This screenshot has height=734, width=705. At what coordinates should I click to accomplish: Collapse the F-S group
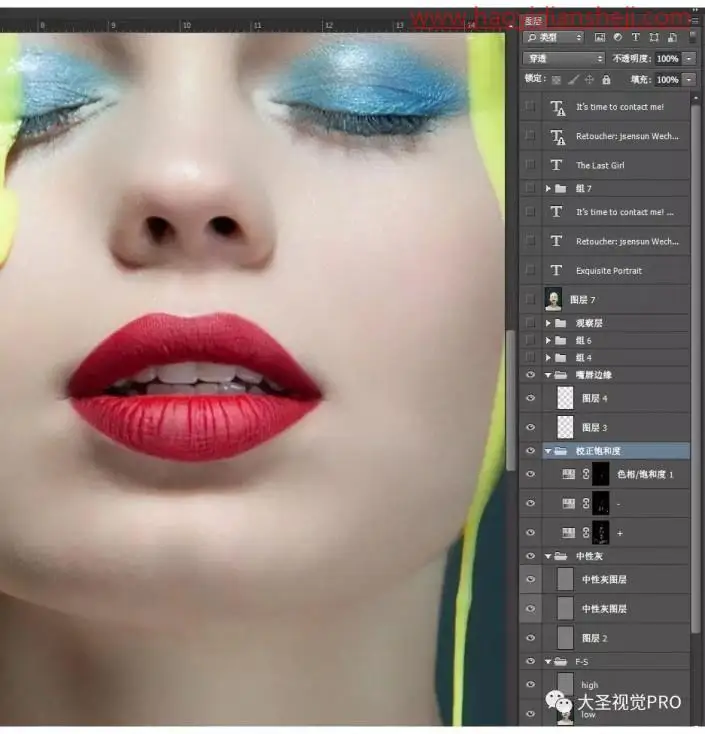click(548, 661)
